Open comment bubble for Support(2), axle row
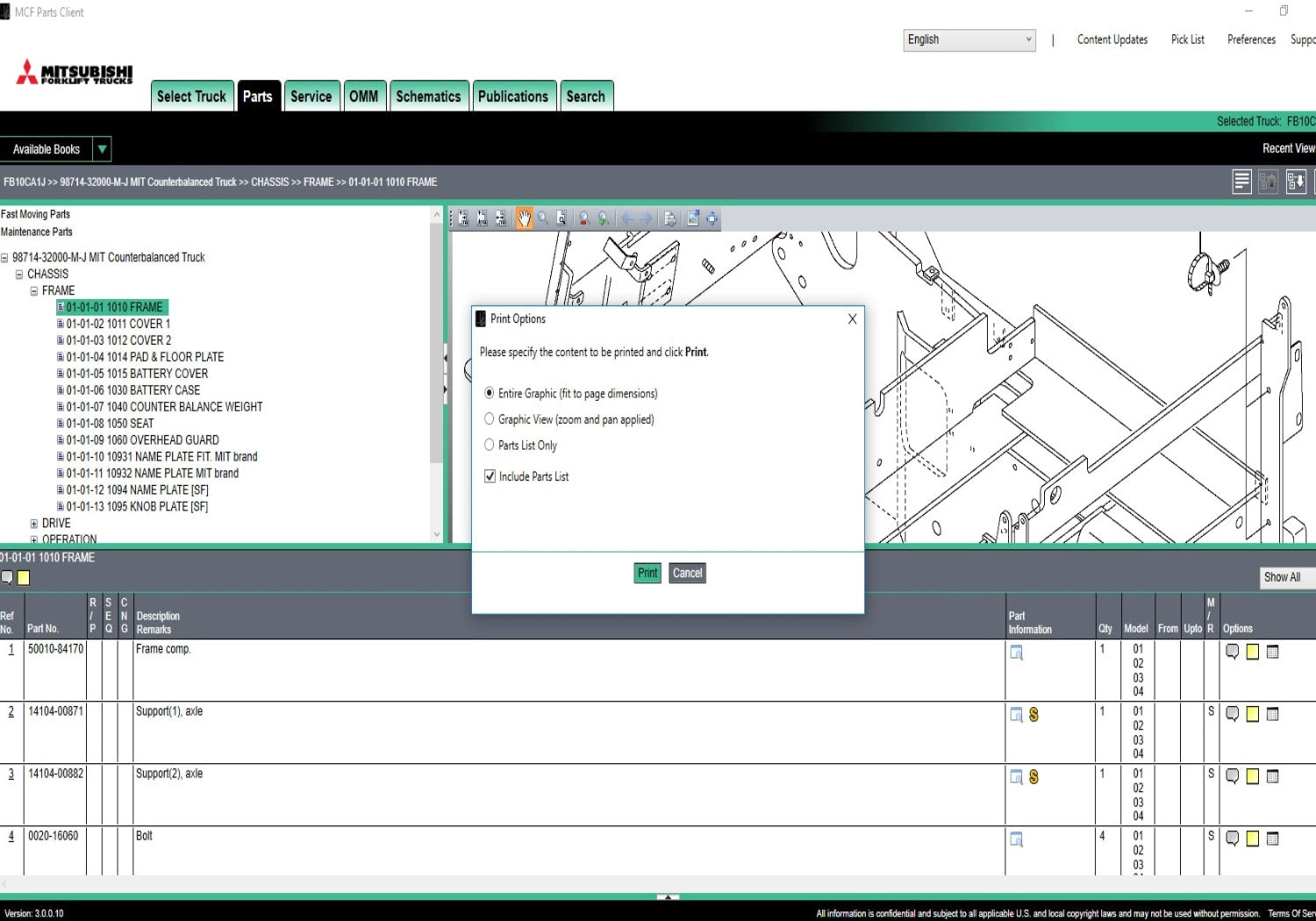 pyautogui.click(x=1232, y=776)
